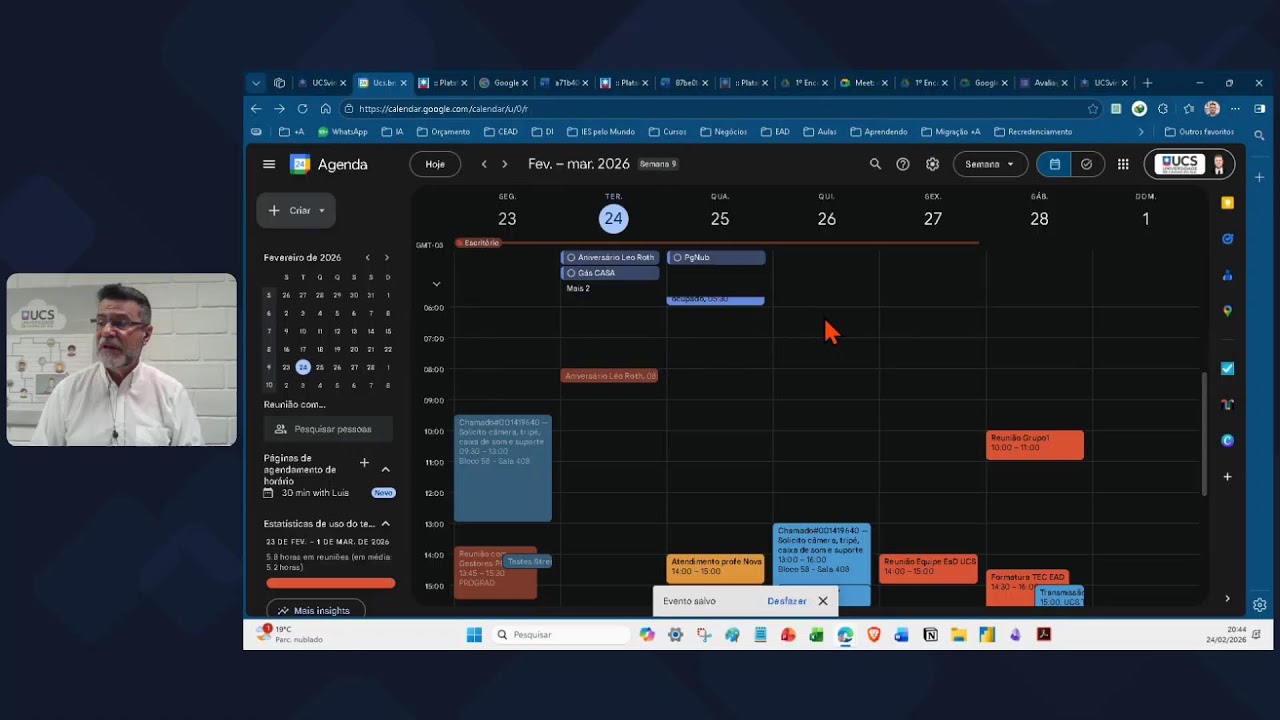Collapse 'Estatísticas de uso' section
This screenshot has height=720, width=1280.
coord(386,523)
